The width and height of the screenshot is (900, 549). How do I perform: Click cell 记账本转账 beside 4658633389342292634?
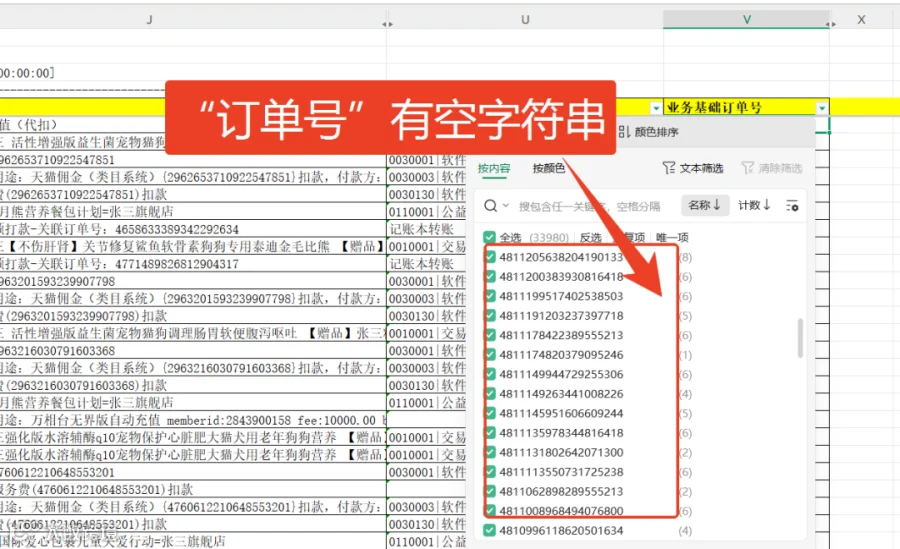tap(427, 229)
